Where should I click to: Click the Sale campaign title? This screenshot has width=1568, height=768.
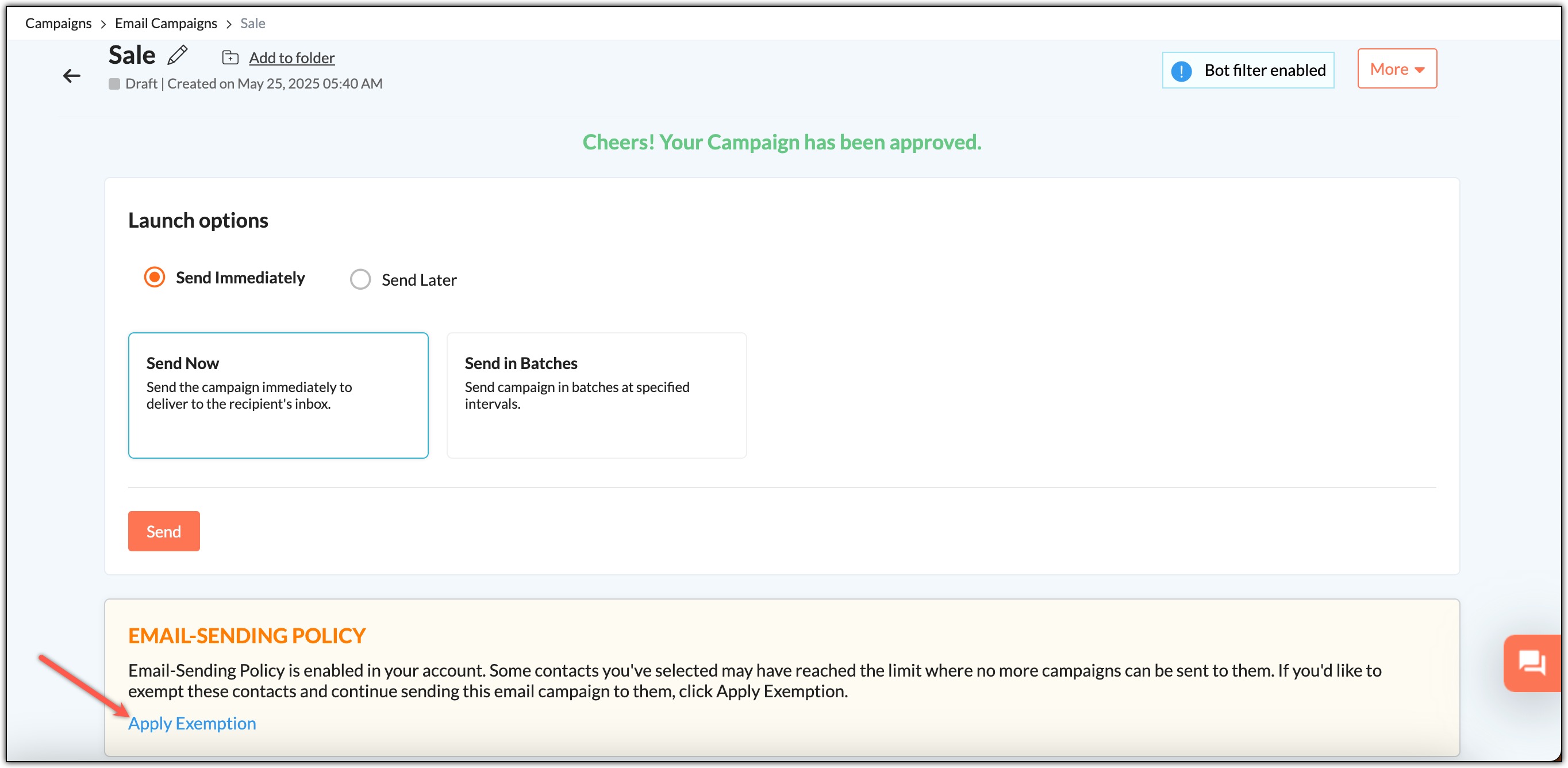132,55
